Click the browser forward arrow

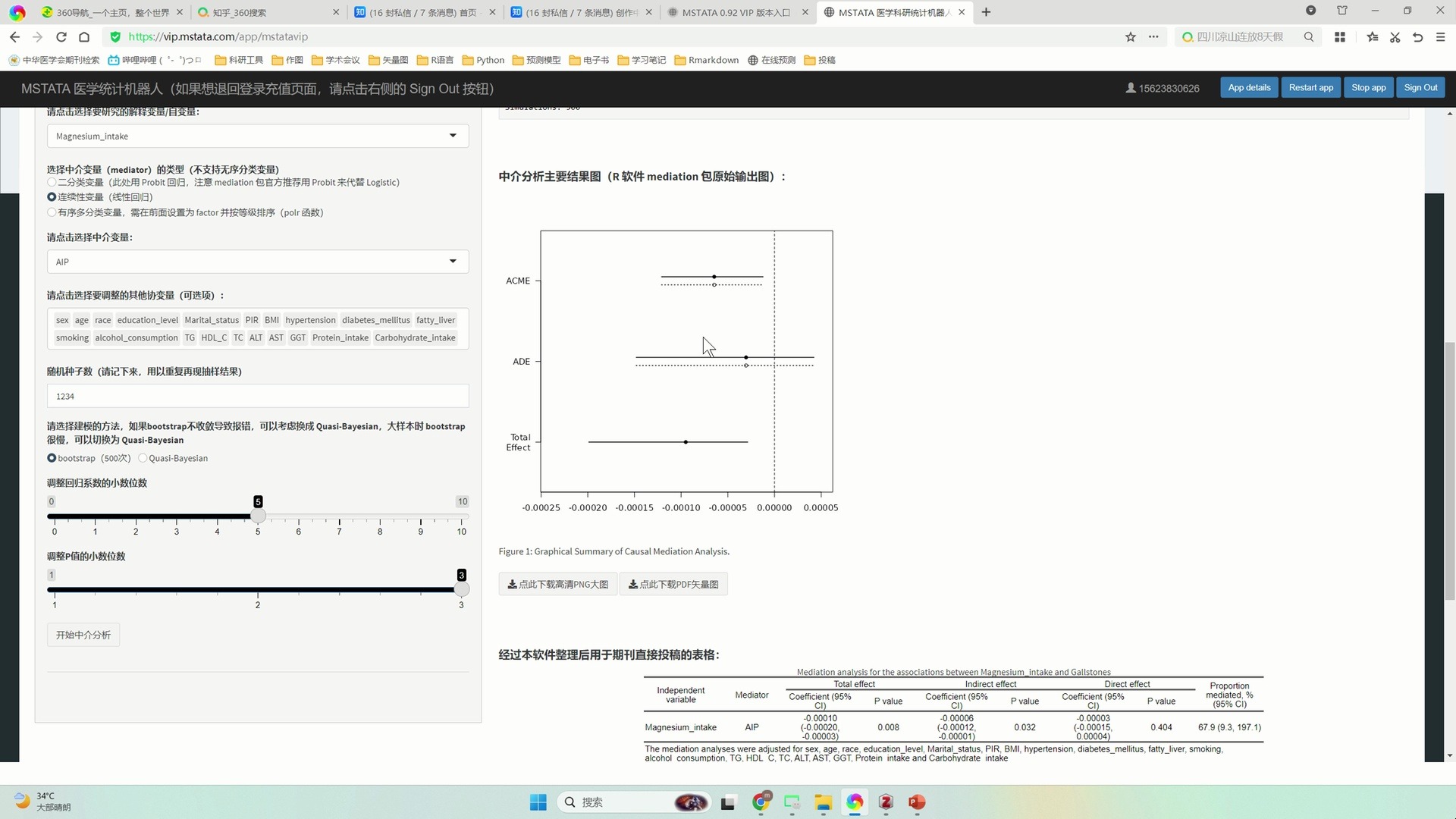pyautogui.click(x=37, y=36)
